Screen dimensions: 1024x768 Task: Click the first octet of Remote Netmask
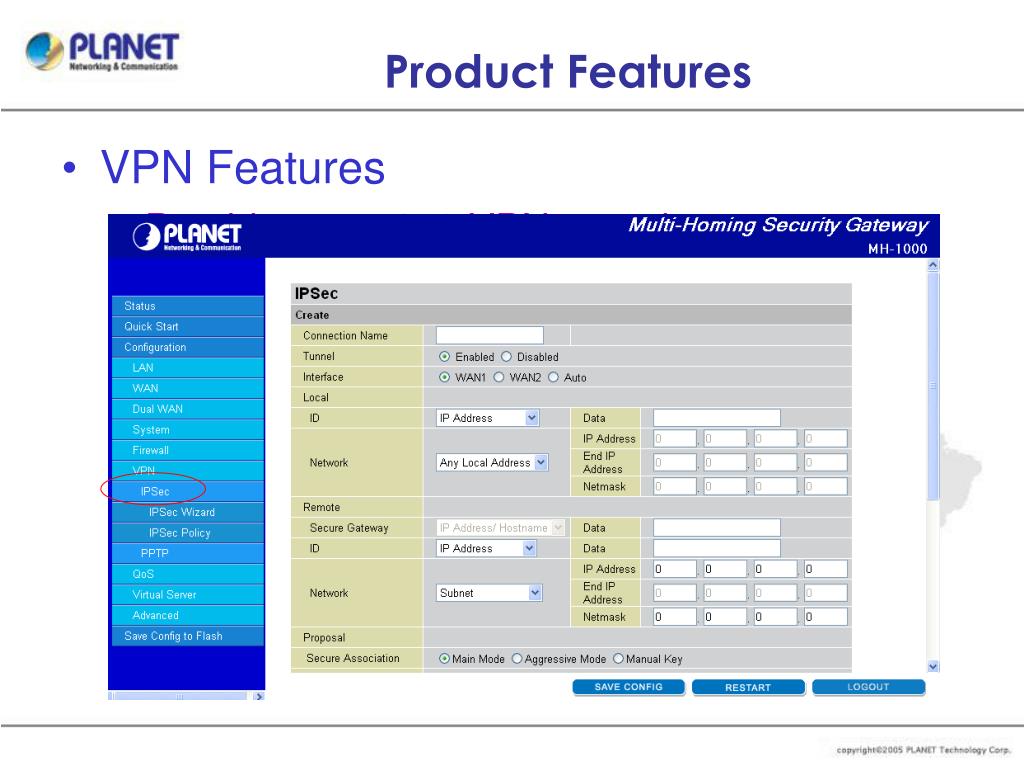[x=675, y=616]
